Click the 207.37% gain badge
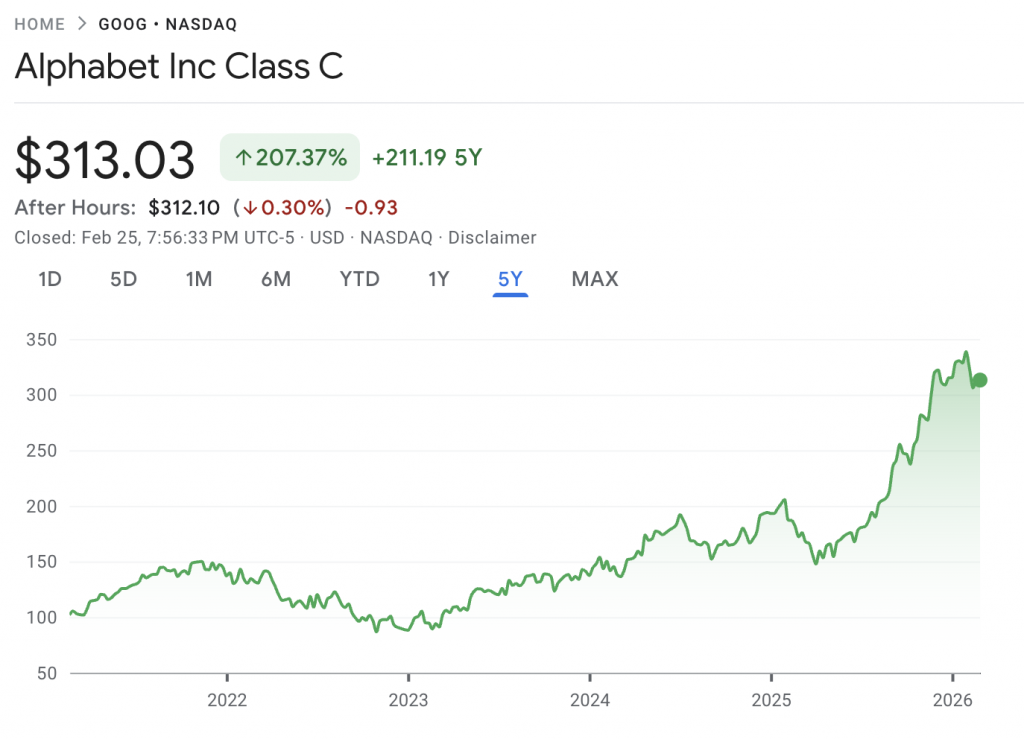 click(x=290, y=157)
